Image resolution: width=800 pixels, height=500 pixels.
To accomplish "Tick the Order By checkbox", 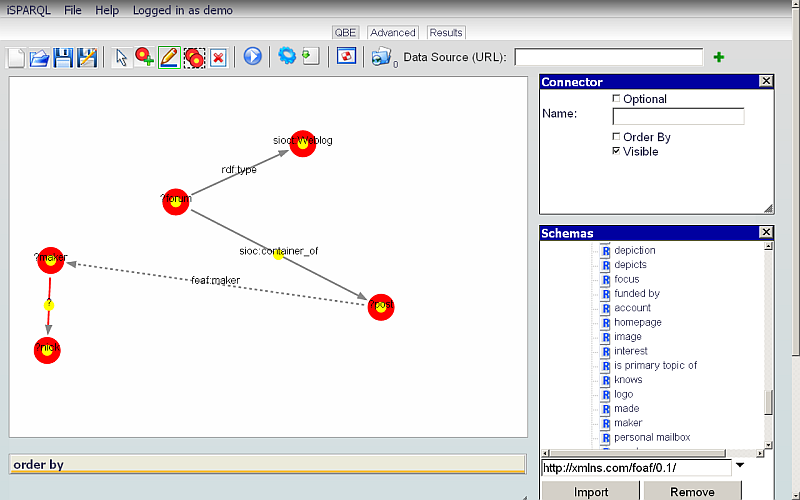I will click(x=616, y=136).
